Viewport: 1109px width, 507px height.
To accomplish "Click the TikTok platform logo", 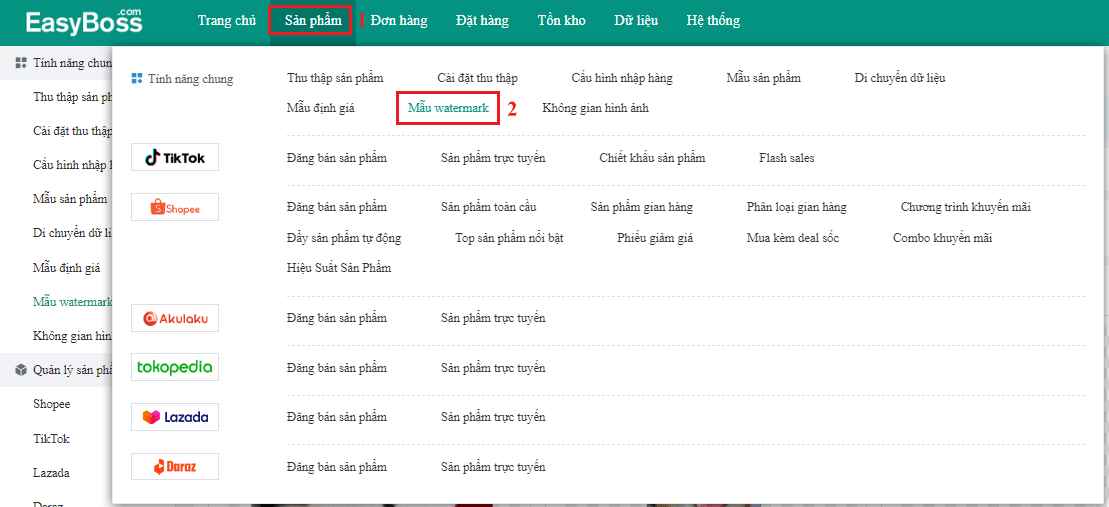I will point(175,158).
